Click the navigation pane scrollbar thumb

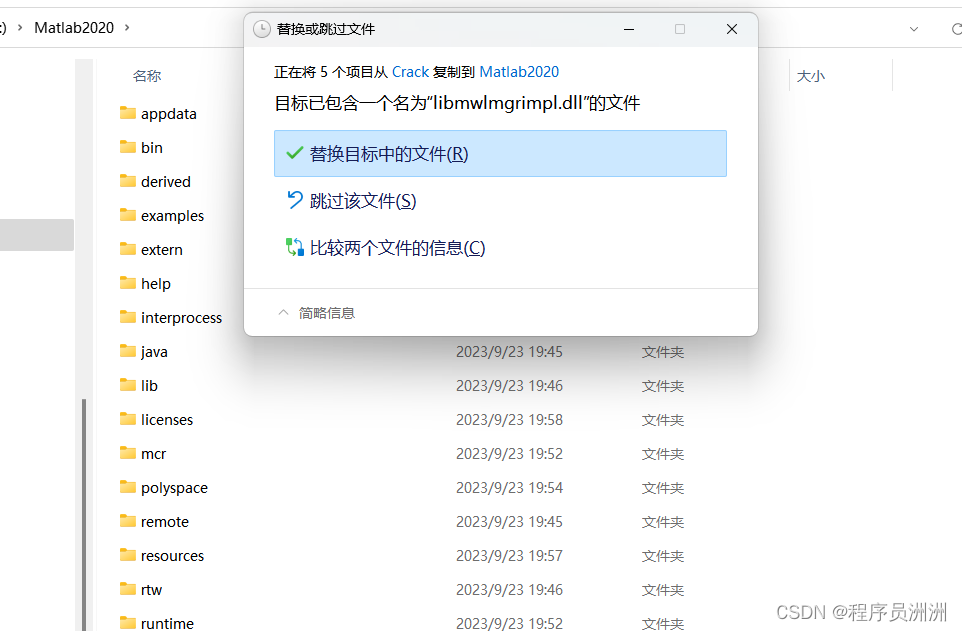[x=83, y=514]
